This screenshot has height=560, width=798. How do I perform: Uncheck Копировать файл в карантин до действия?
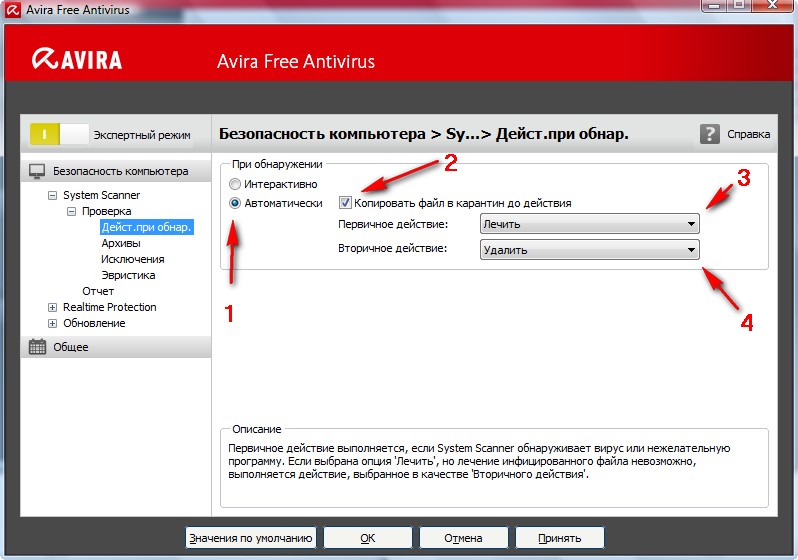(x=345, y=203)
